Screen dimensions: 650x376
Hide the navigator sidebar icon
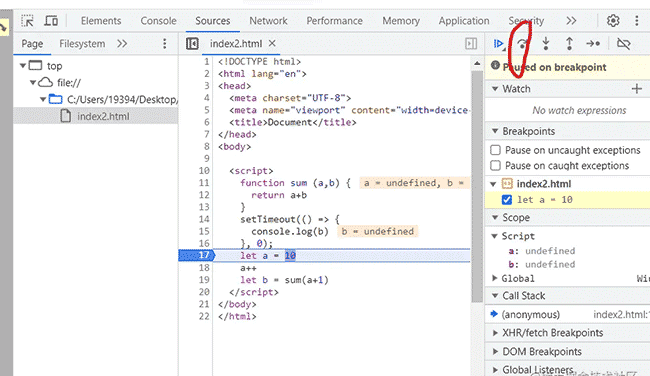coord(192,44)
